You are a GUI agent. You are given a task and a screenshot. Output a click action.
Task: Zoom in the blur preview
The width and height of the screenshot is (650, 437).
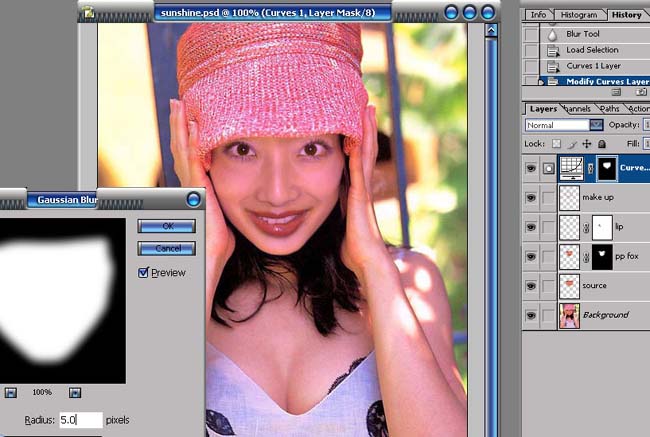point(74,392)
